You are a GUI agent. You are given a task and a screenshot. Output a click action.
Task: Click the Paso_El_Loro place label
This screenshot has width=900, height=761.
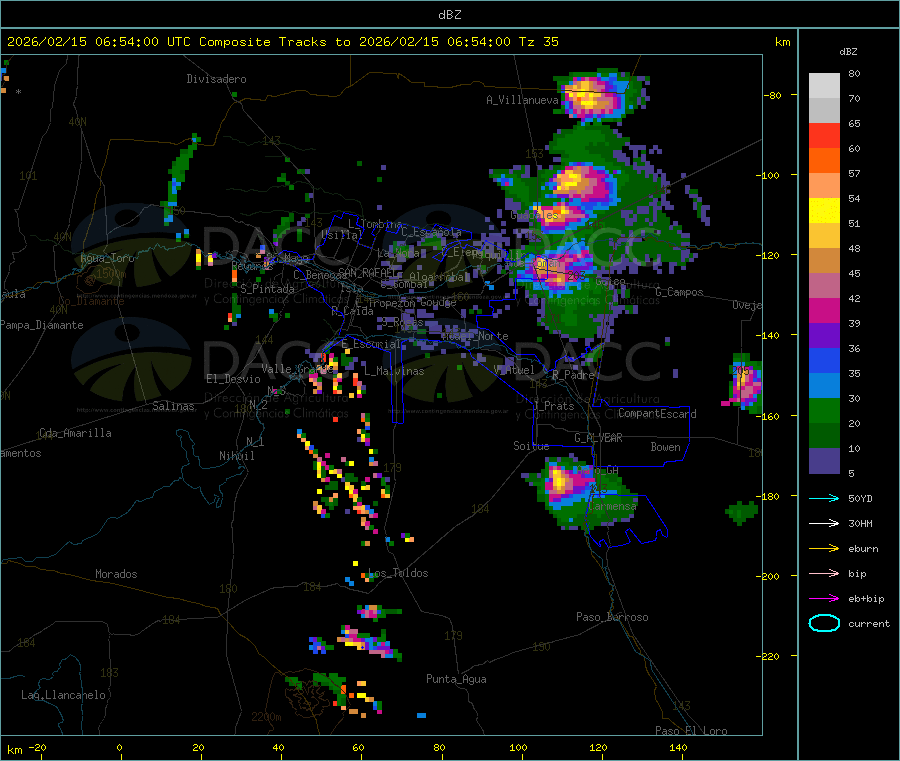click(692, 731)
